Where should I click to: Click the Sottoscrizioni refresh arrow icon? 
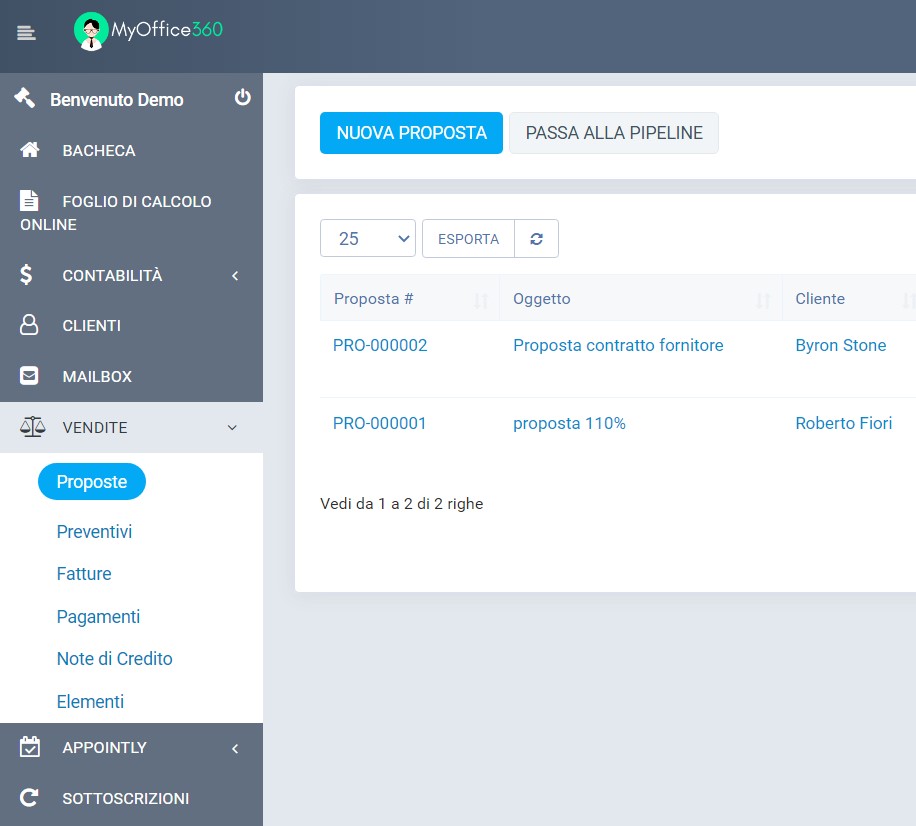point(29,797)
